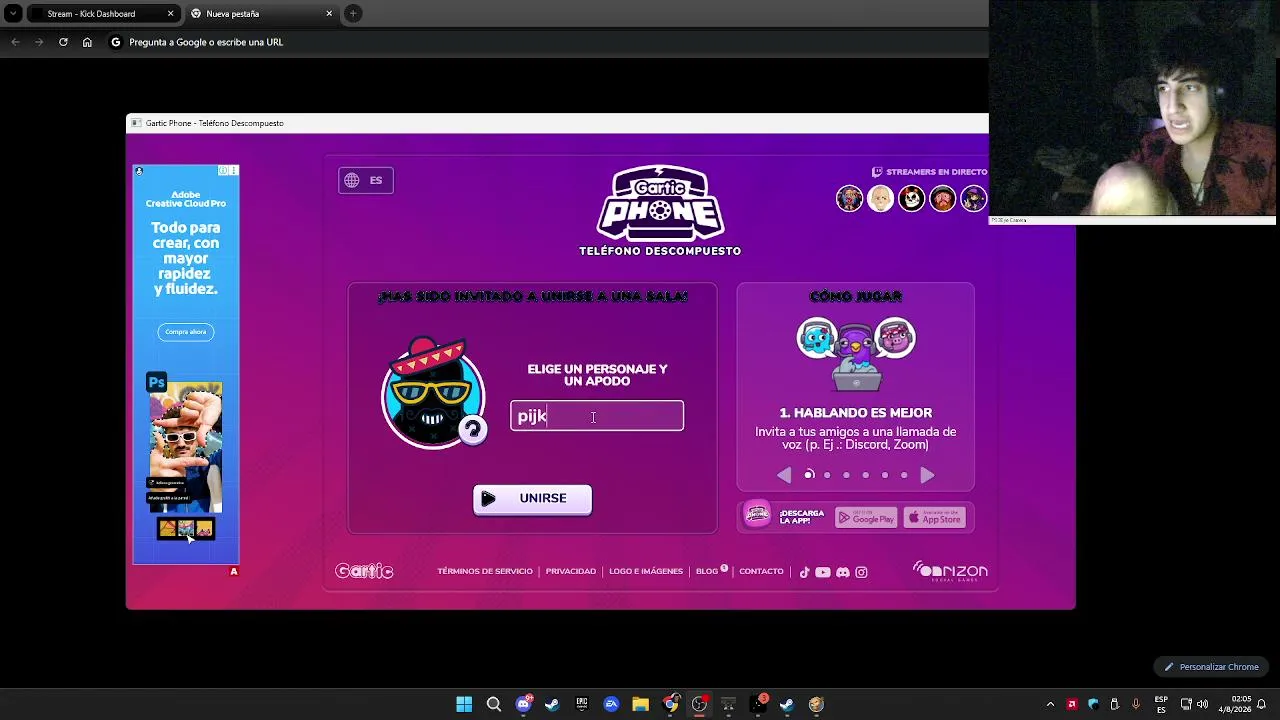1280x720 pixels.
Task: Focus the nickname input field containing 'pijk'
Action: tap(597, 416)
